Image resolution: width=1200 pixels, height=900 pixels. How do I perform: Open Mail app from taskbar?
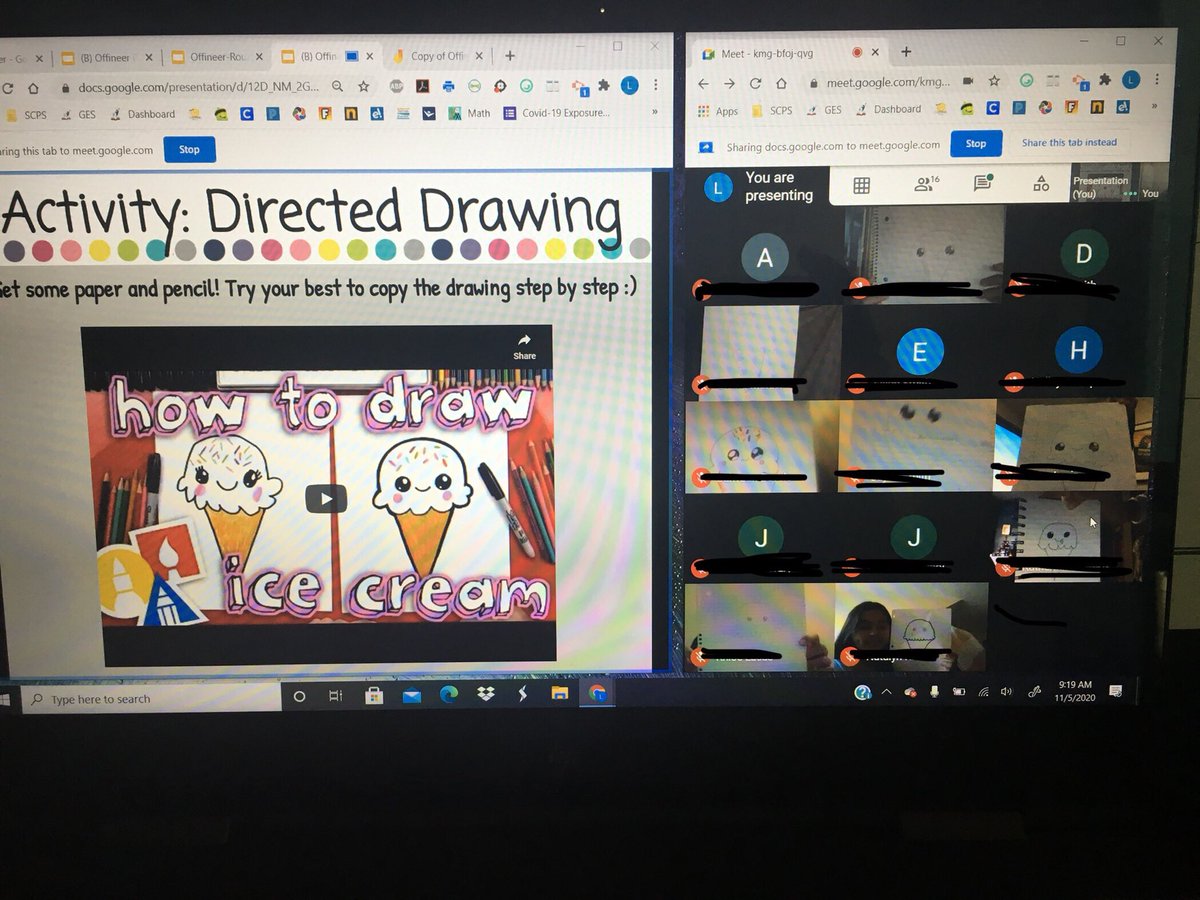click(411, 695)
